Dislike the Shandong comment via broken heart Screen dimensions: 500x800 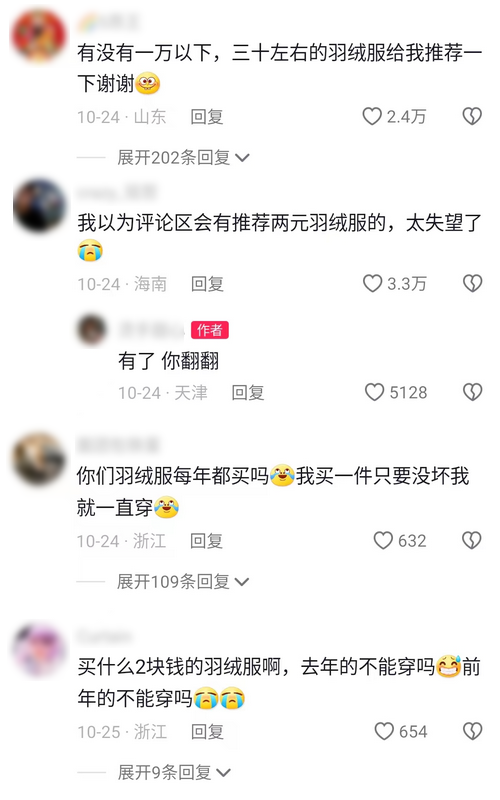pyautogui.click(x=472, y=116)
